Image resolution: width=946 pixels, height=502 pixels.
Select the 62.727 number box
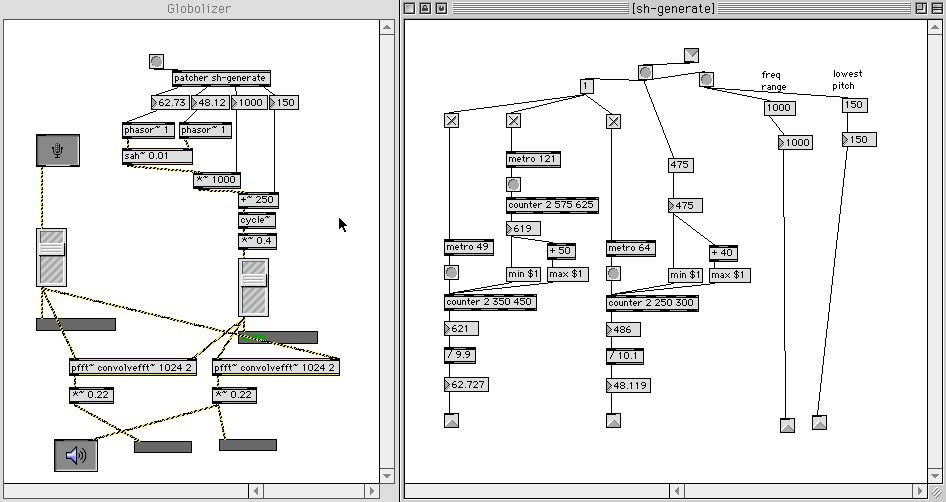pyautogui.click(x=466, y=384)
